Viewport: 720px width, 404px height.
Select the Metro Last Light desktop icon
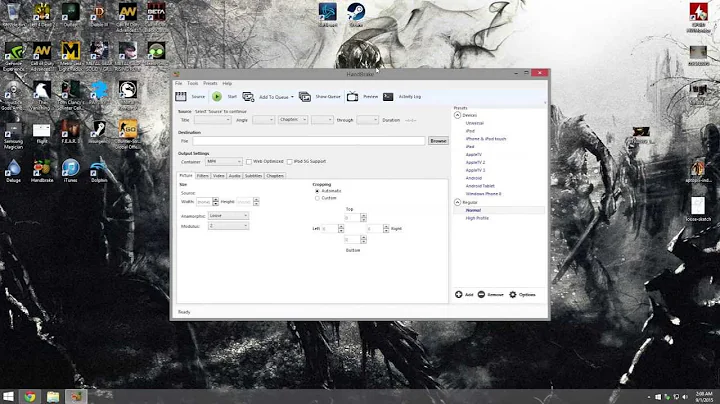pyautogui.click(x=70, y=56)
